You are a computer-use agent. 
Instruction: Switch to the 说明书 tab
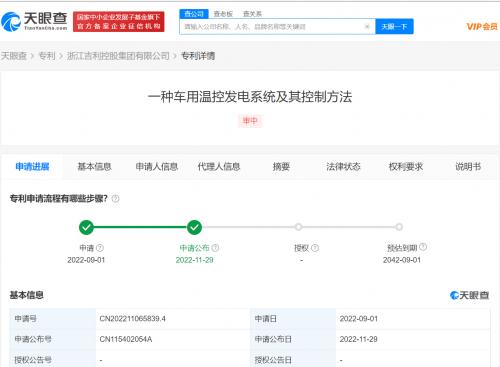point(468,166)
